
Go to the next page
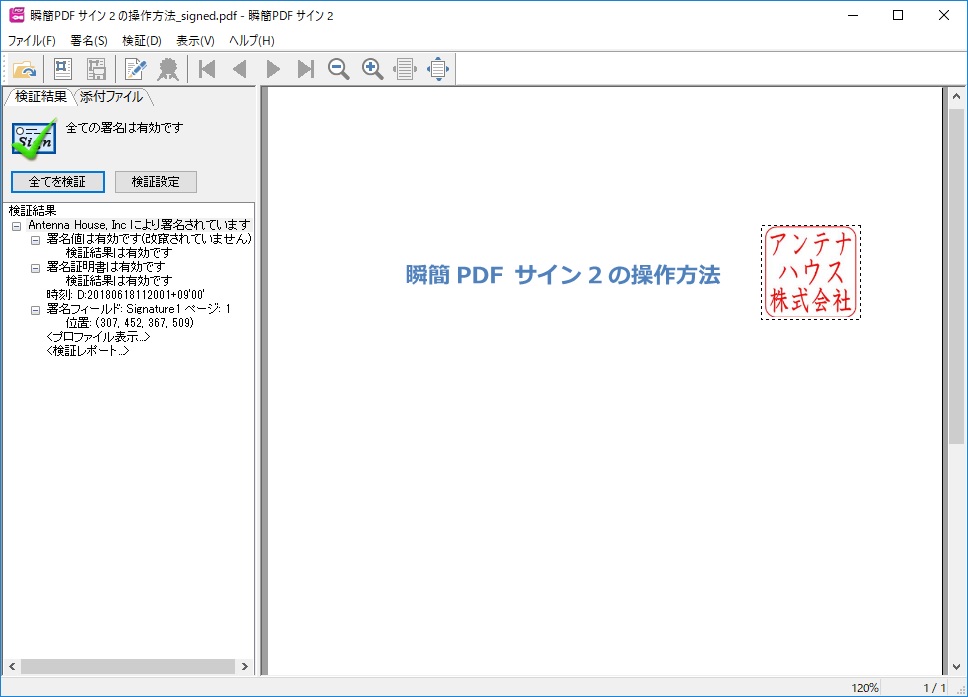click(273, 69)
